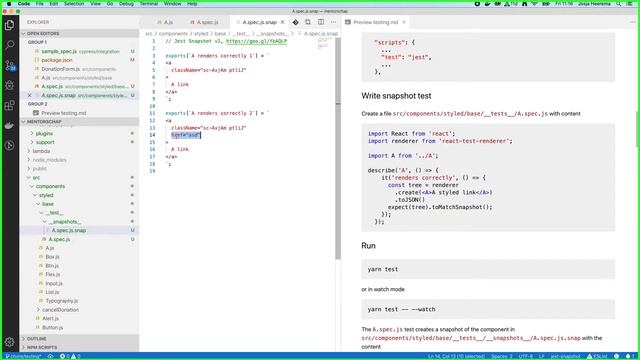Viewport: 640px width, 360px height.
Task: Click the base breadcrumb segment
Action: point(220,33)
